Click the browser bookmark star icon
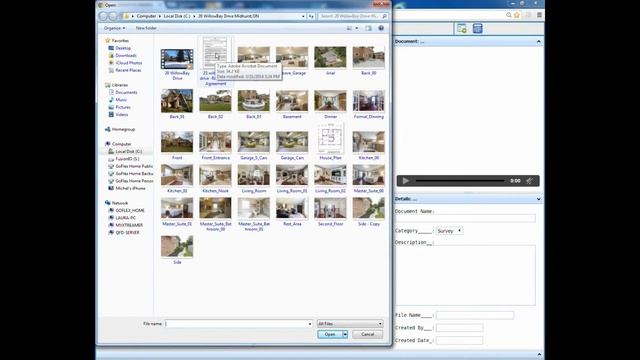 pyautogui.click(x=517, y=15)
